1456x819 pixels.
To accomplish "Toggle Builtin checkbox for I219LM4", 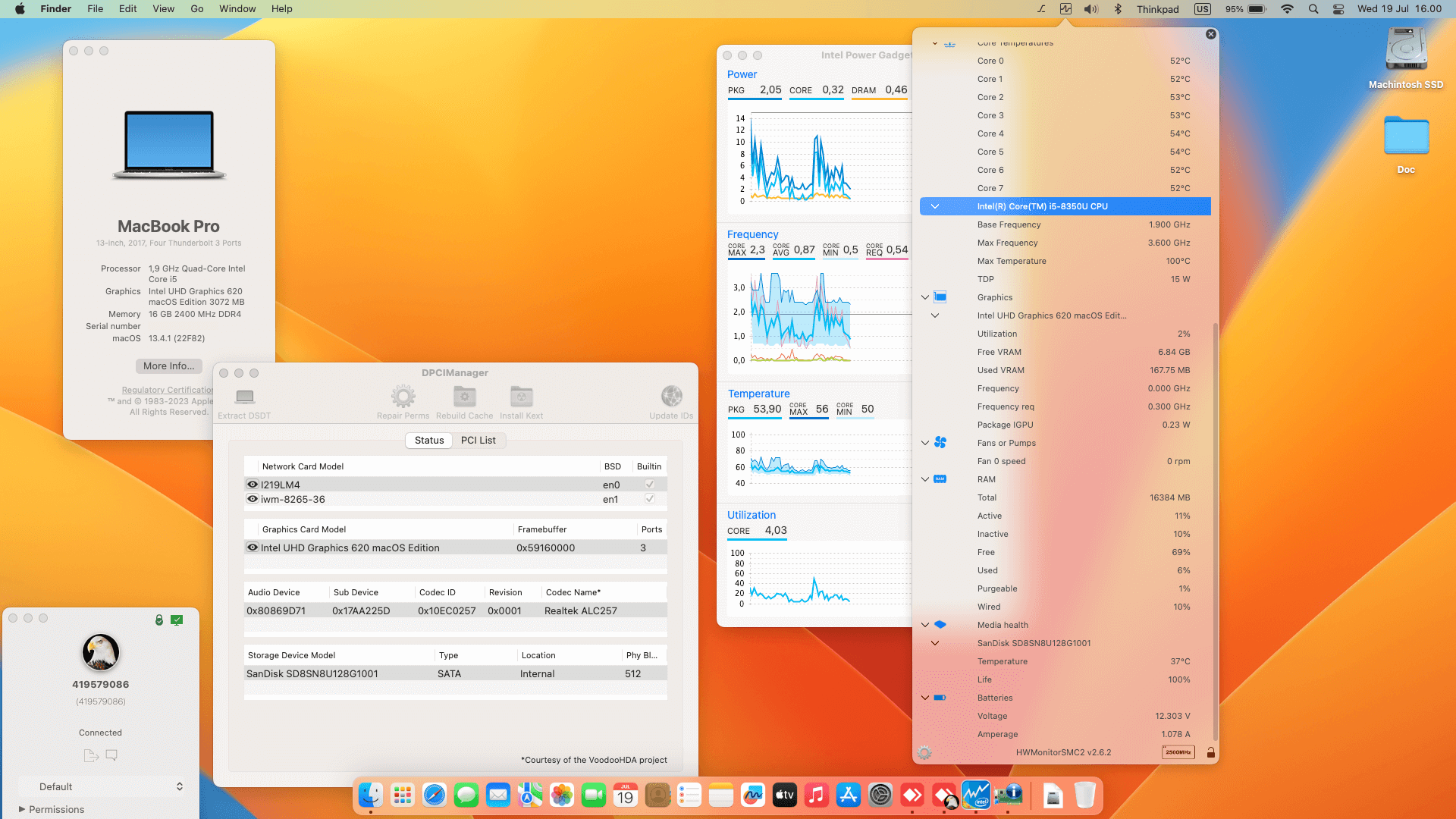I will click(x=649, y=485).
